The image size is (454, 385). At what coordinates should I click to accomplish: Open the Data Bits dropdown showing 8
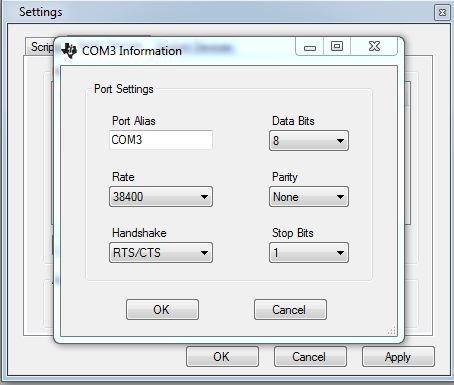click(x=309, y=140)
